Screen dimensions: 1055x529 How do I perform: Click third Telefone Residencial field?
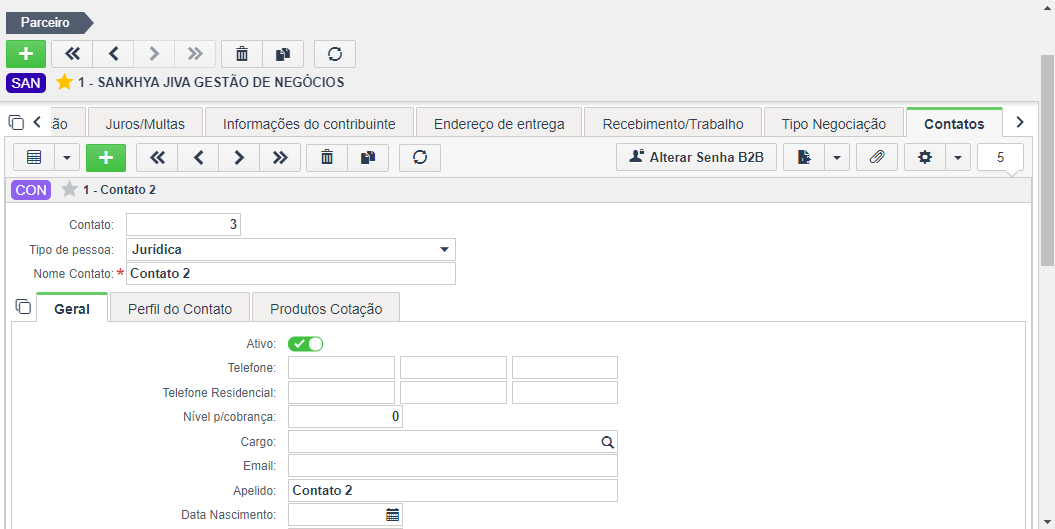pos(565,392)
